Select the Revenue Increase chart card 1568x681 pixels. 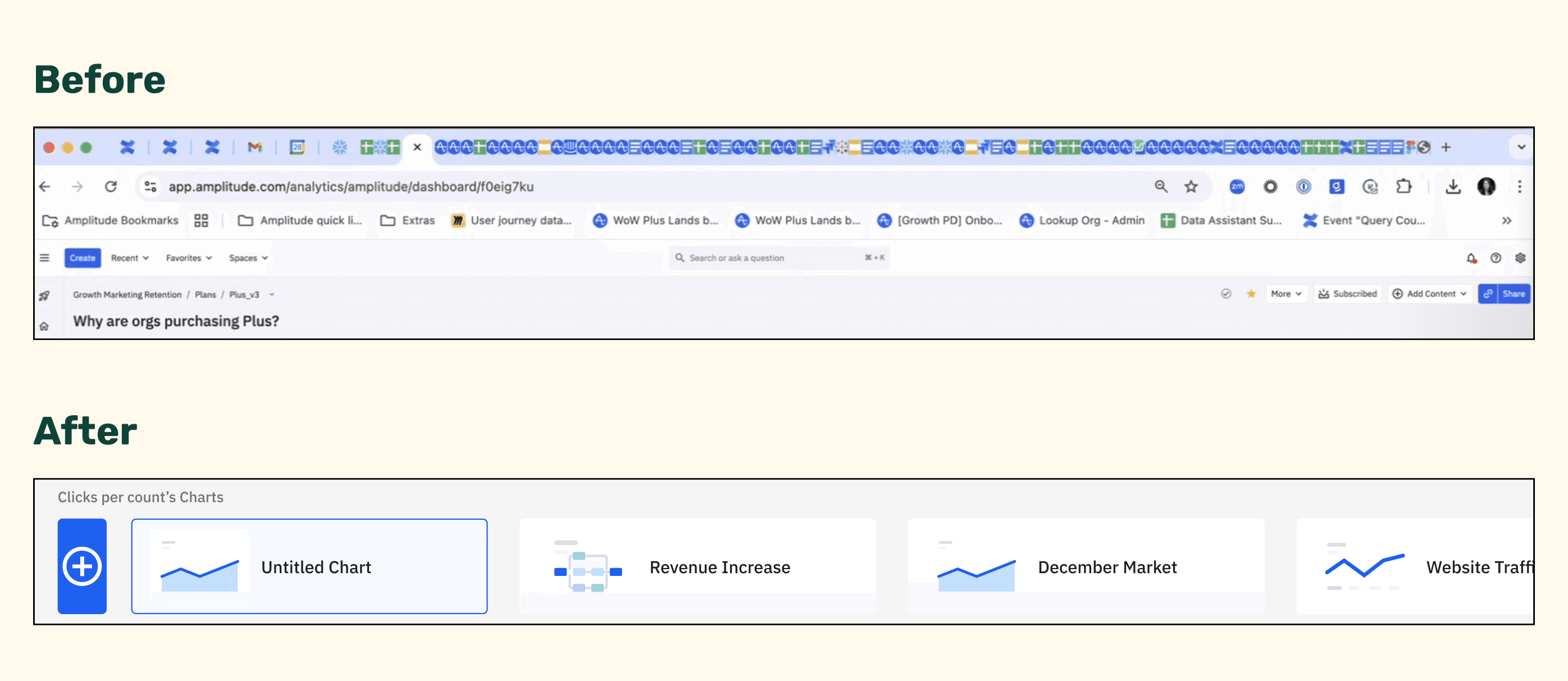(697, 566)
